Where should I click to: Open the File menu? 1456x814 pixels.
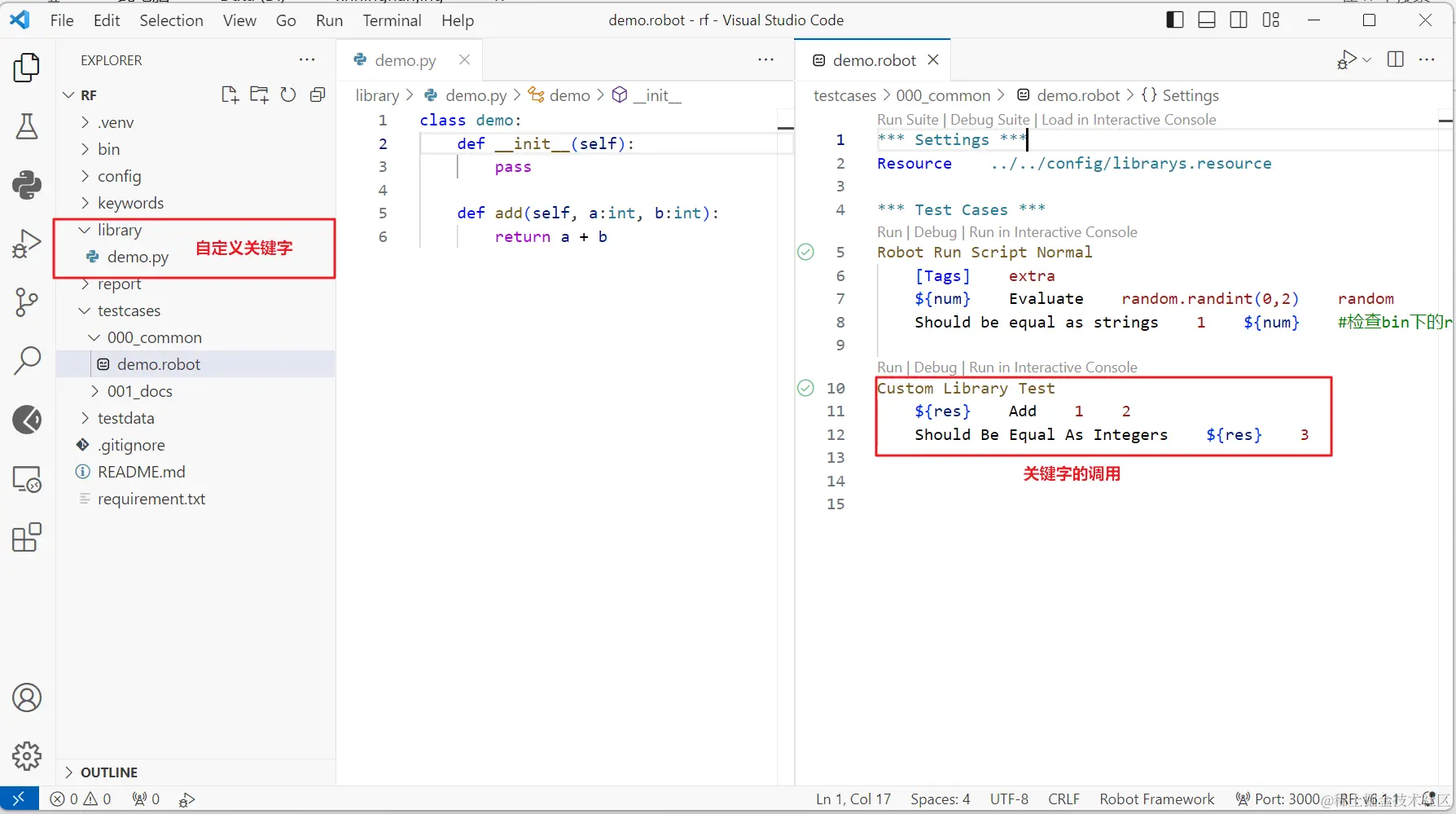tap(62, 20)
